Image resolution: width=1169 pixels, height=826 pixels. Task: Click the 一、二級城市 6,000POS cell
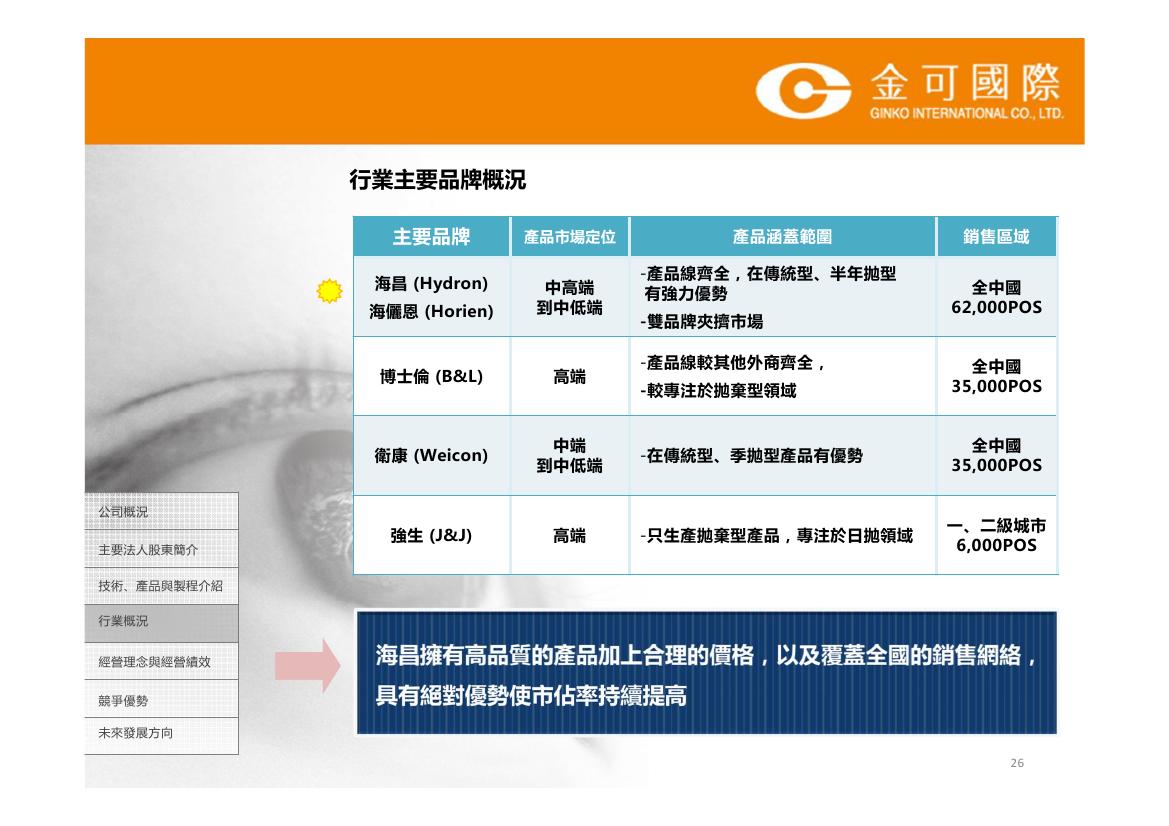pos(996,535)
